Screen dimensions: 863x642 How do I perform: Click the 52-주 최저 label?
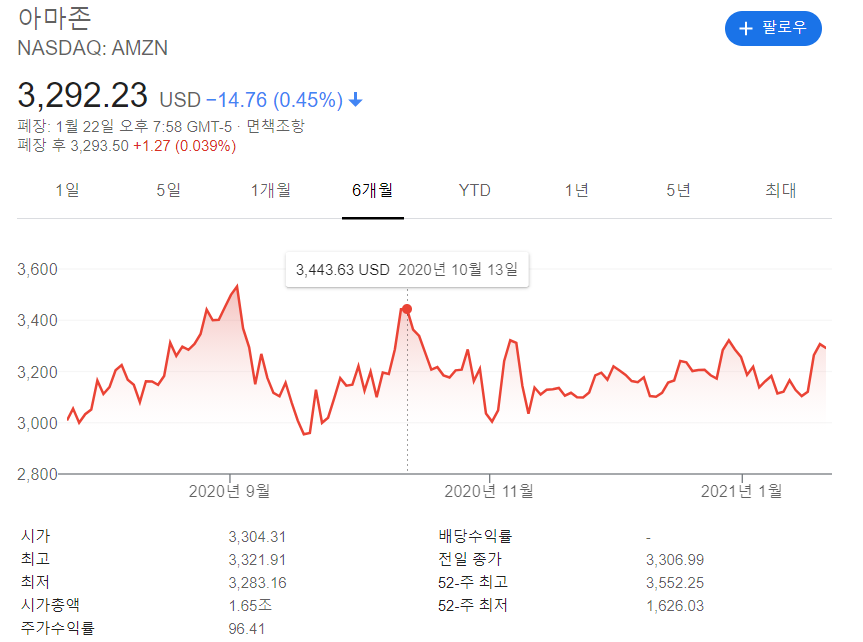point(473,605)
